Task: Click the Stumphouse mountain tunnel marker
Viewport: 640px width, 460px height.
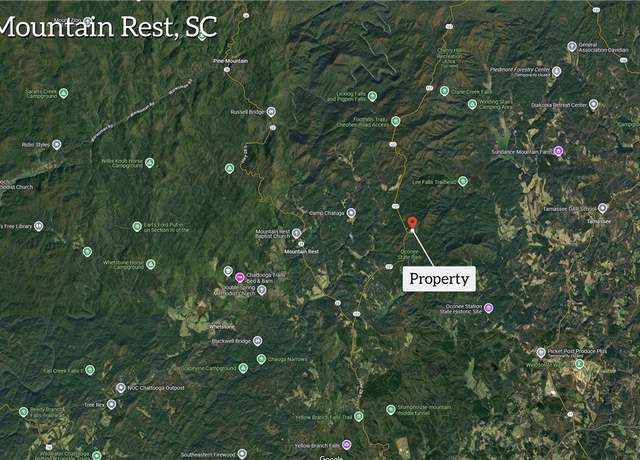Action: tap(391, 409)
